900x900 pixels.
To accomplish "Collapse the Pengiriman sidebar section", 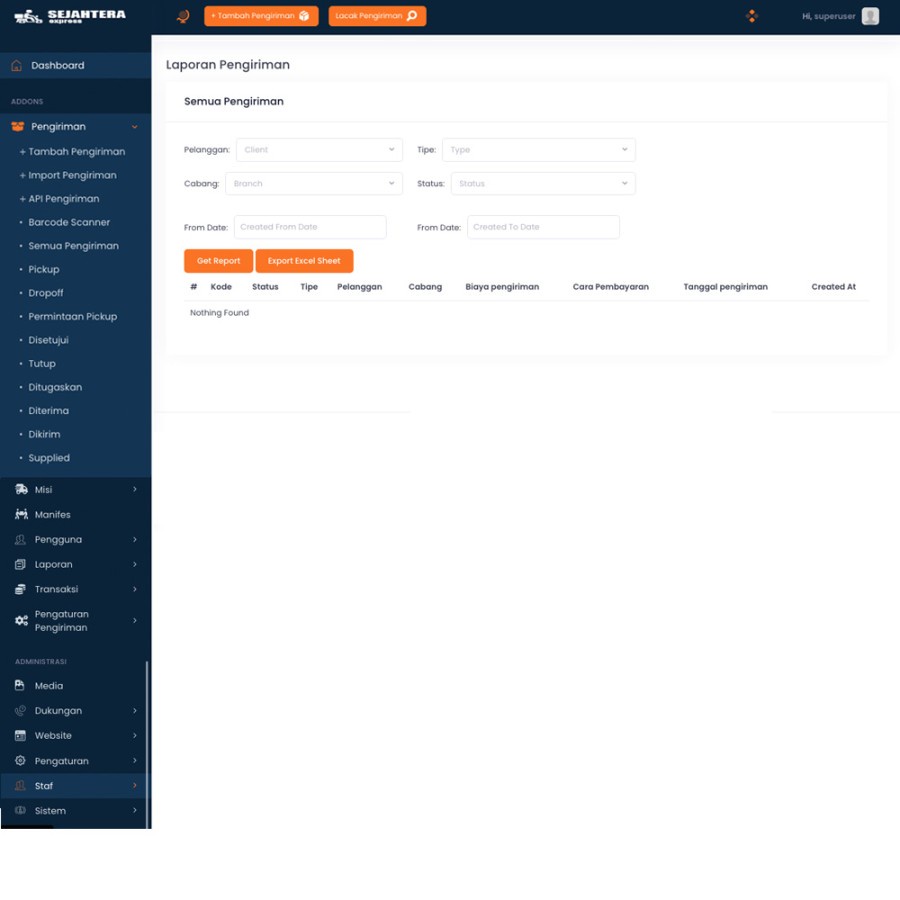I will [135, 126].
